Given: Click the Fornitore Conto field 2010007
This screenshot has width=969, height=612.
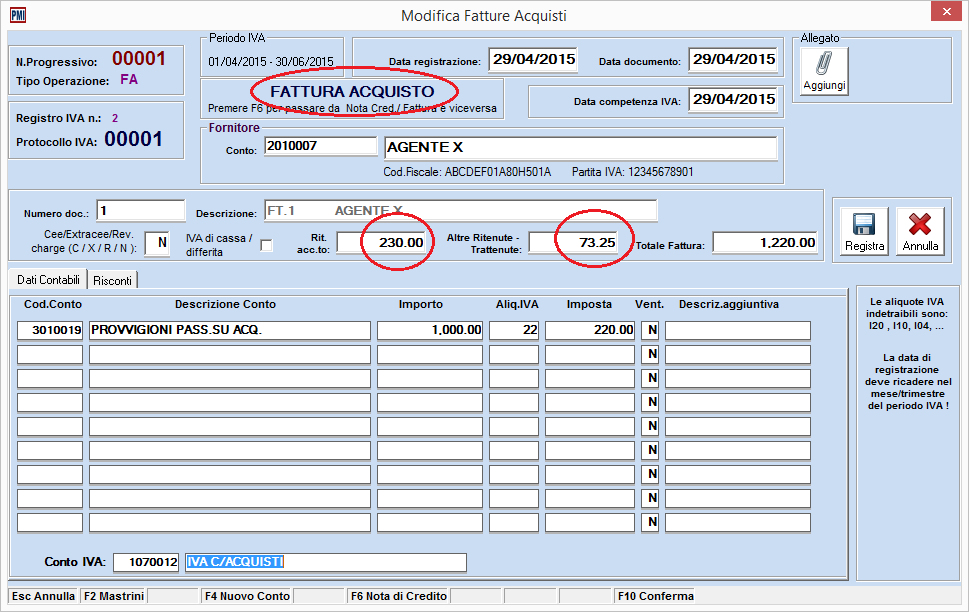Looking at the screenshot, I should [x=320, y=147].
